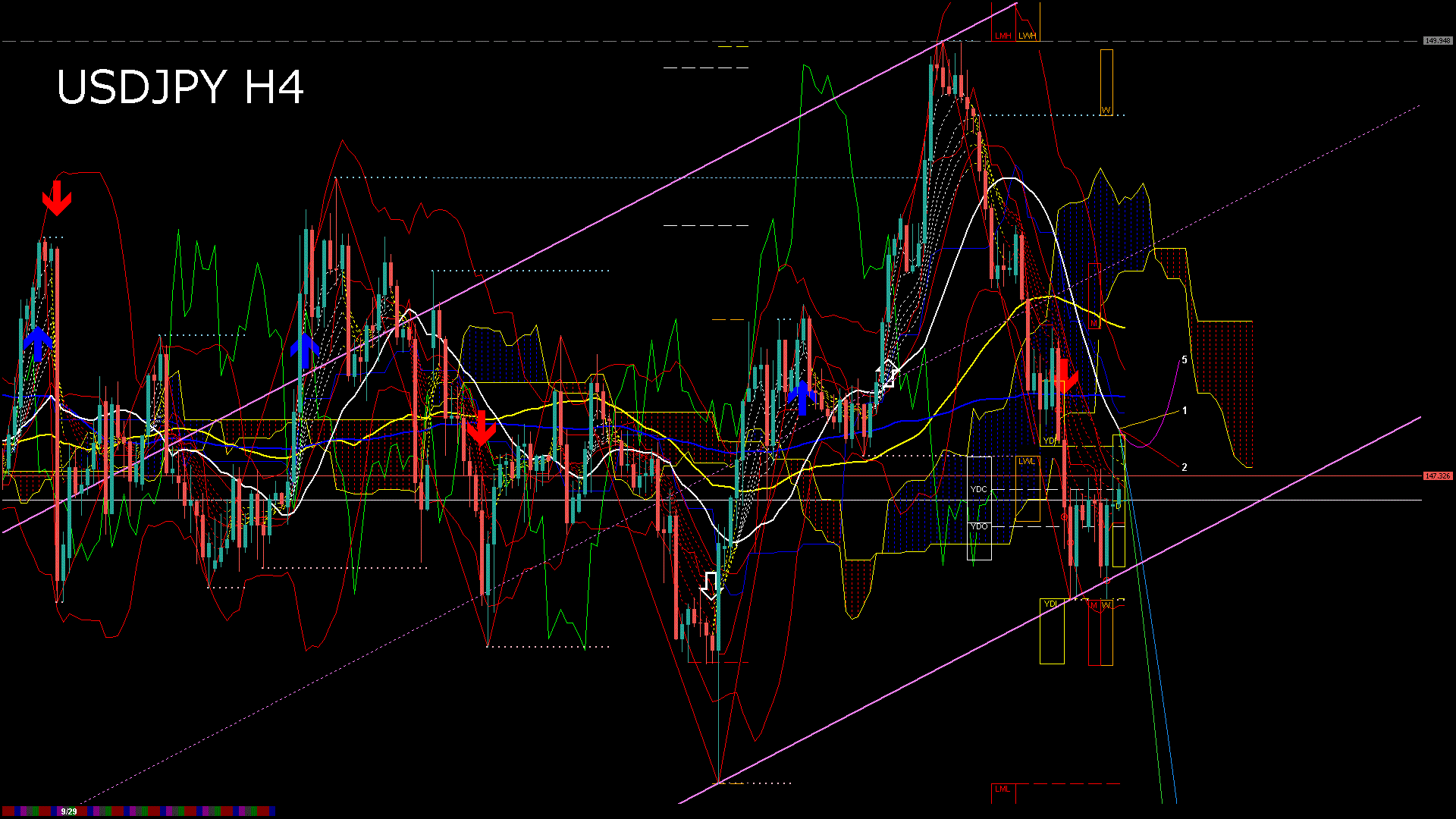The height and width of the screenshot is (819, 1456).
Task: Click the YDC level label
Action: (x=979, y=489)
